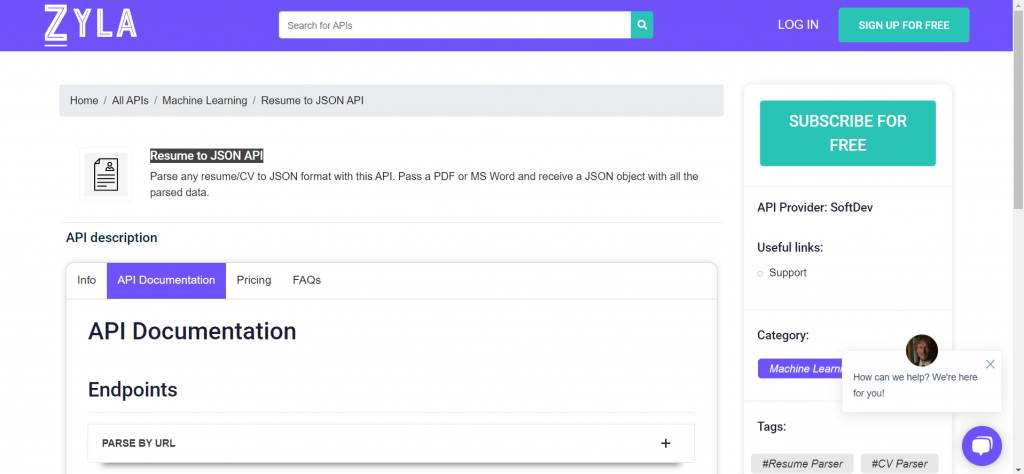Click the Zyla logo
This screenshot has width=1024, height=474.
90,25
